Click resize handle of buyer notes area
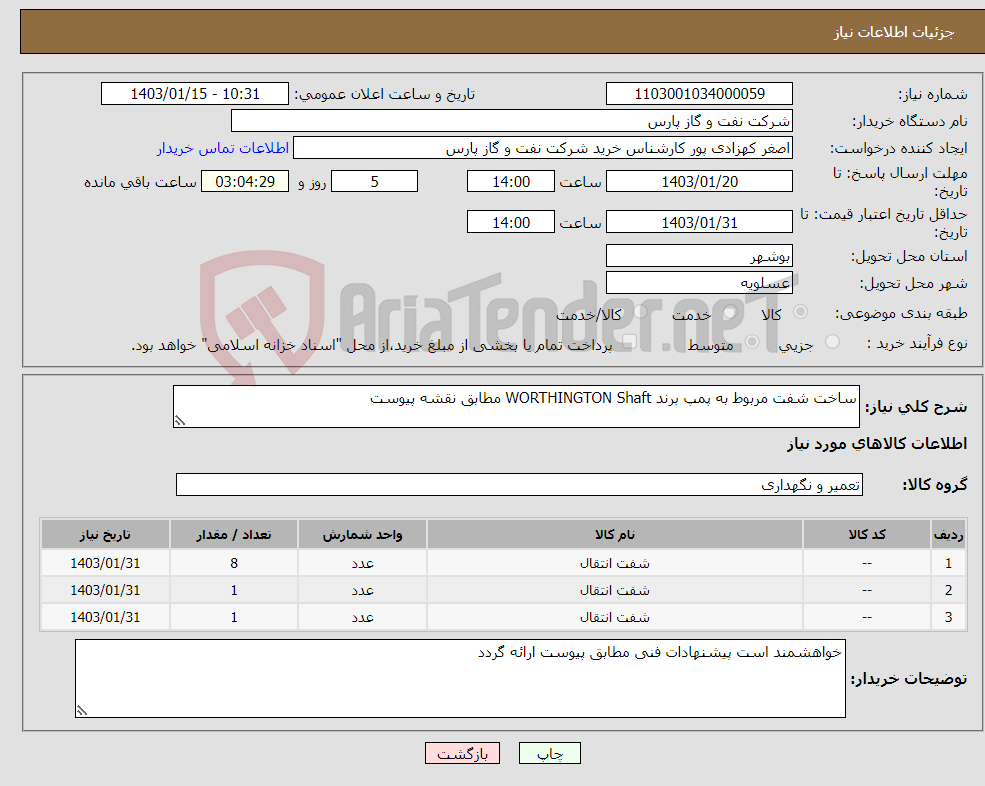The width and height of the screenshot is (985, 786). 82,711
